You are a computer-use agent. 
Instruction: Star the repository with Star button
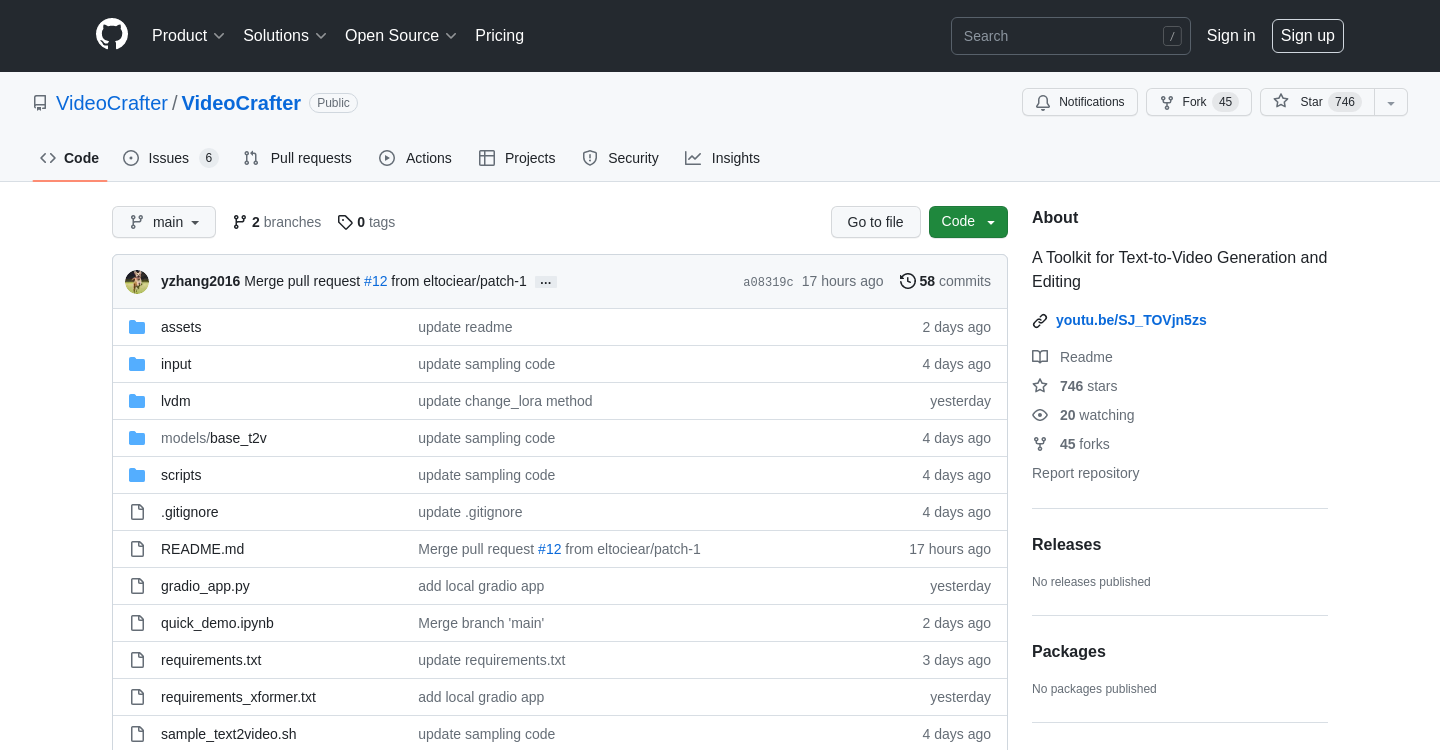click(1317, 102)
